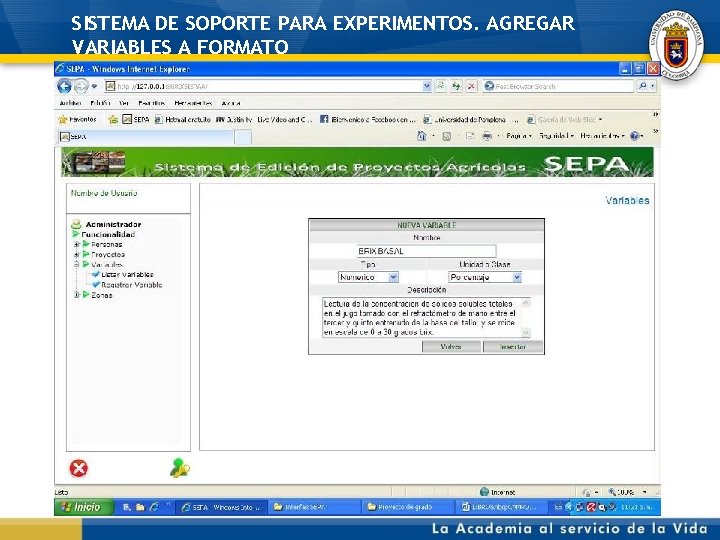720x540 pixels.
Task: Select the SEPA browser tab
Action: [146, 137]
